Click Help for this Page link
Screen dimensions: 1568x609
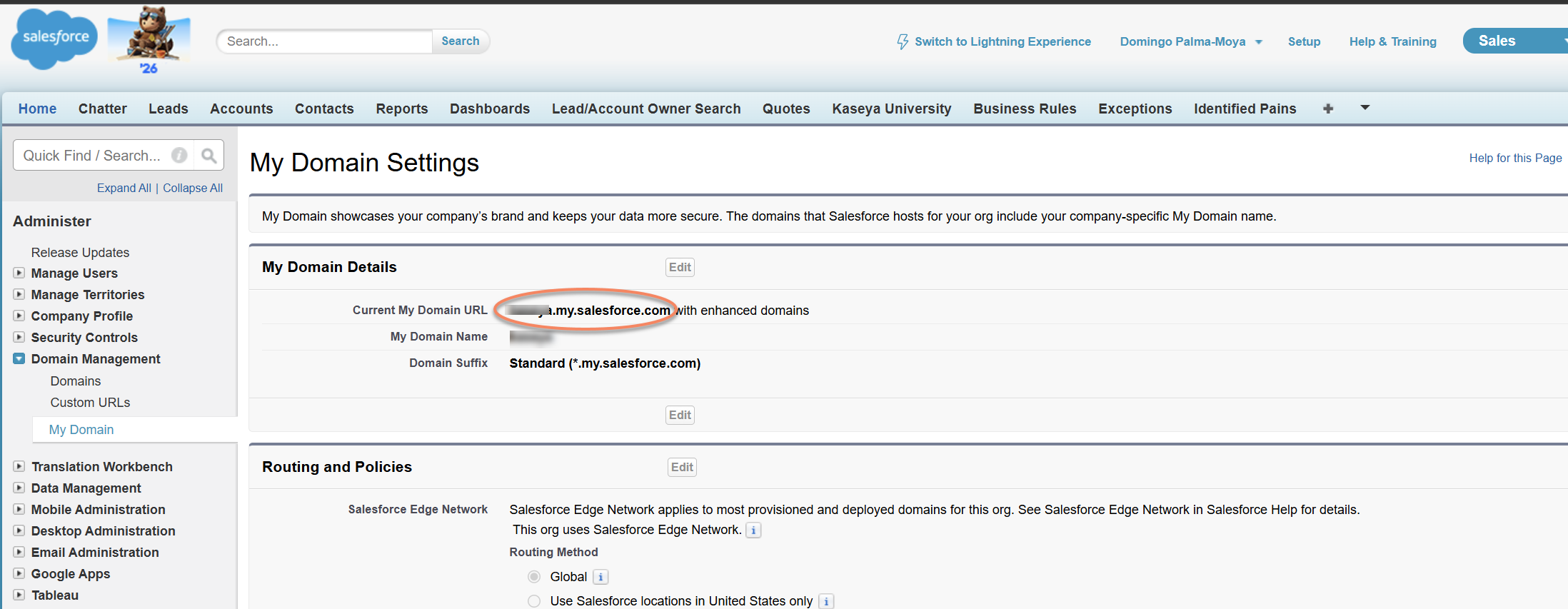(1515, 158)
